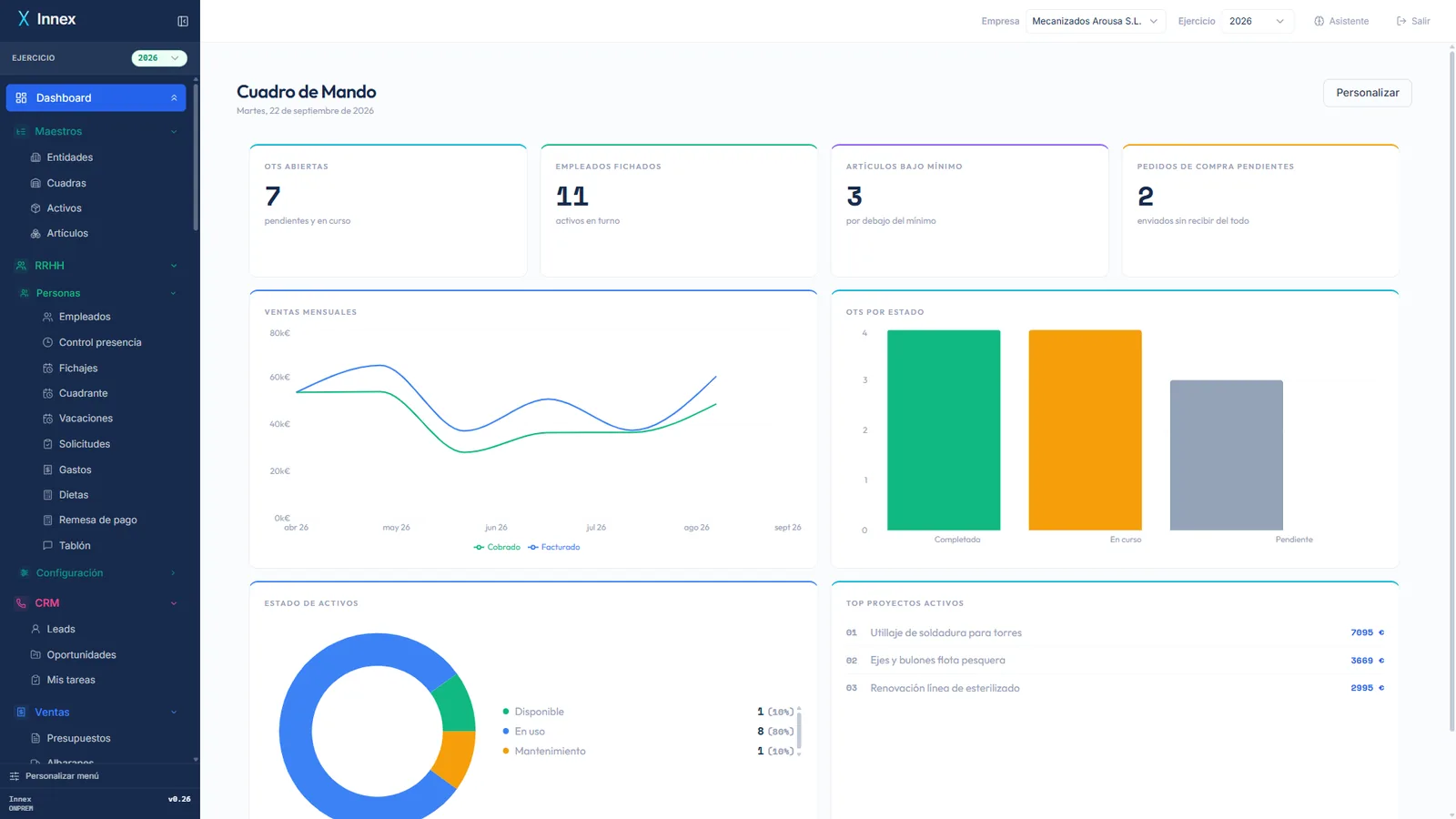Select the Dashboard menu item

pyautogui.click(x=96, y=98)
